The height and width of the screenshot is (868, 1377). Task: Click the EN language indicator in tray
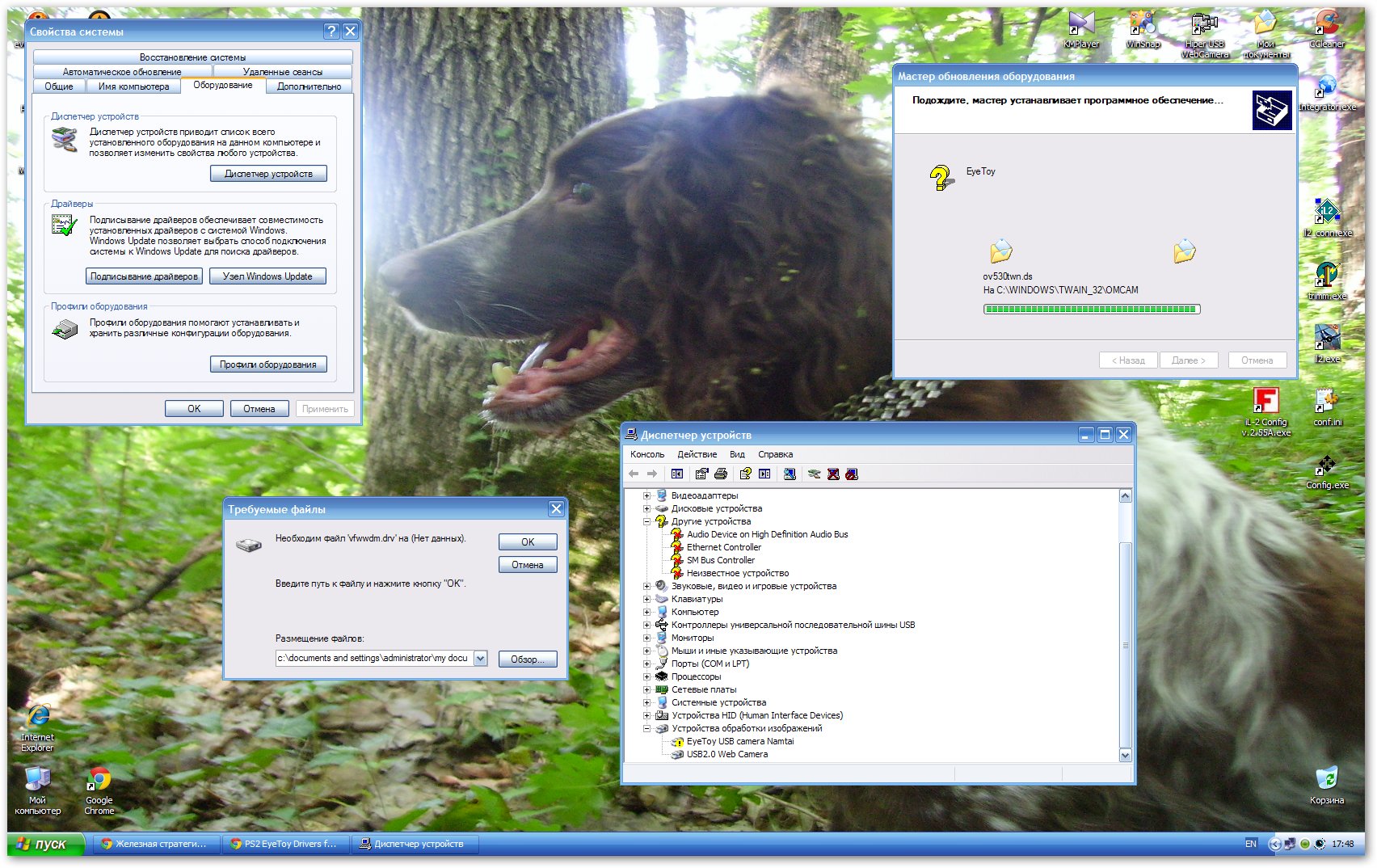(x=1251, y=845)
